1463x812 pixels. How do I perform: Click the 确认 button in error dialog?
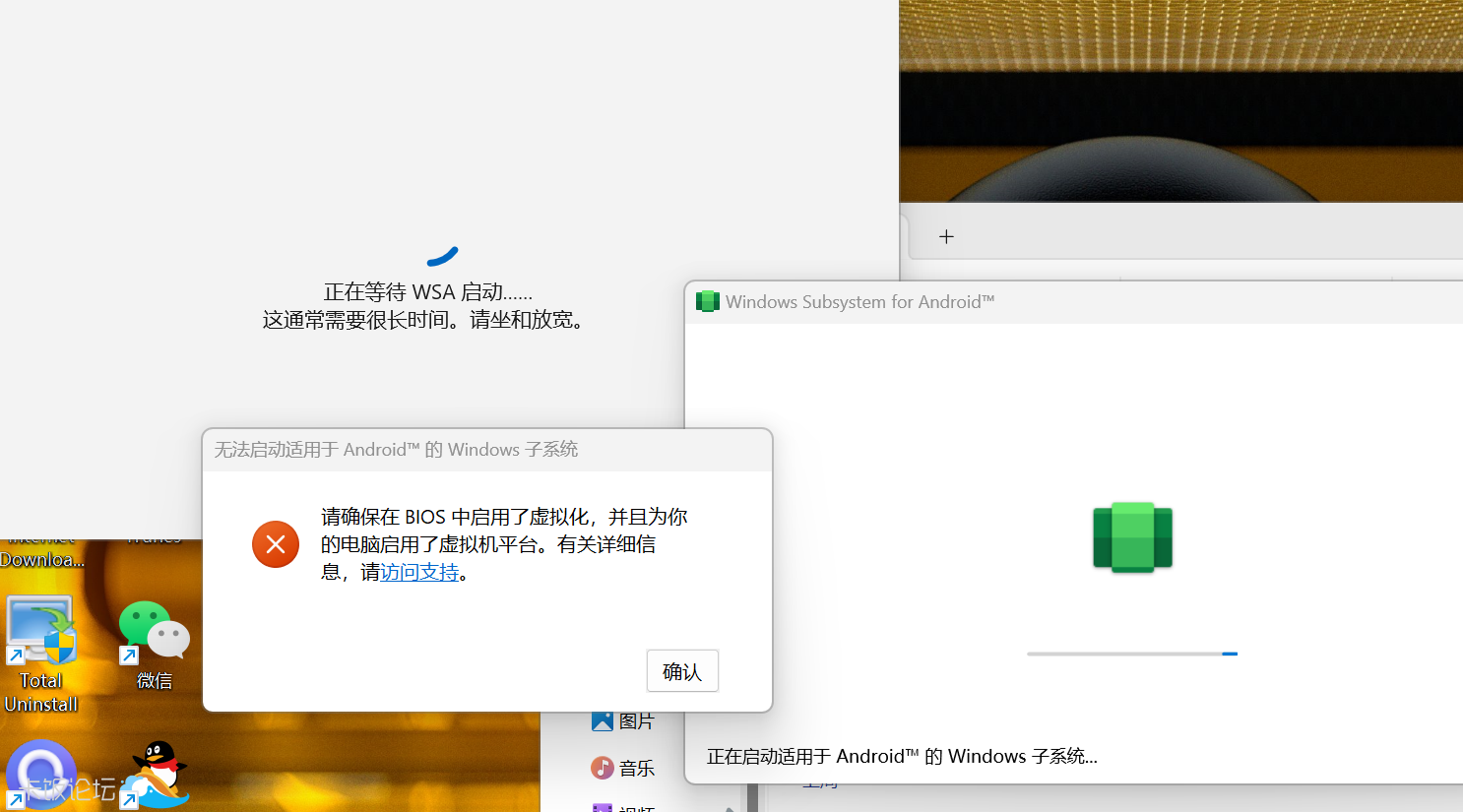pyautogui.click(x=682, y=671)
